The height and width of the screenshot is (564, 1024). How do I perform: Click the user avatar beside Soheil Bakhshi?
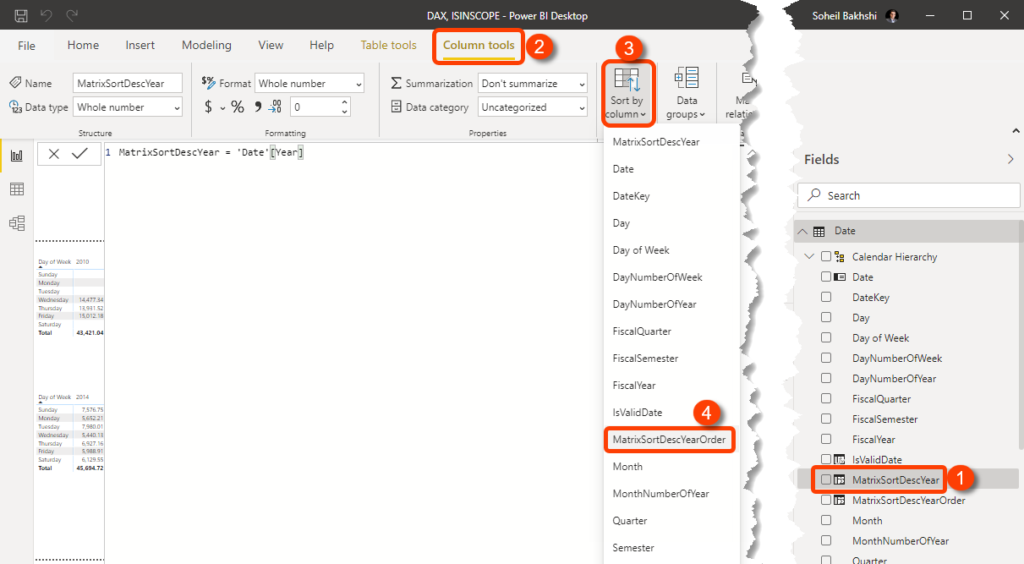click(891, 16)
